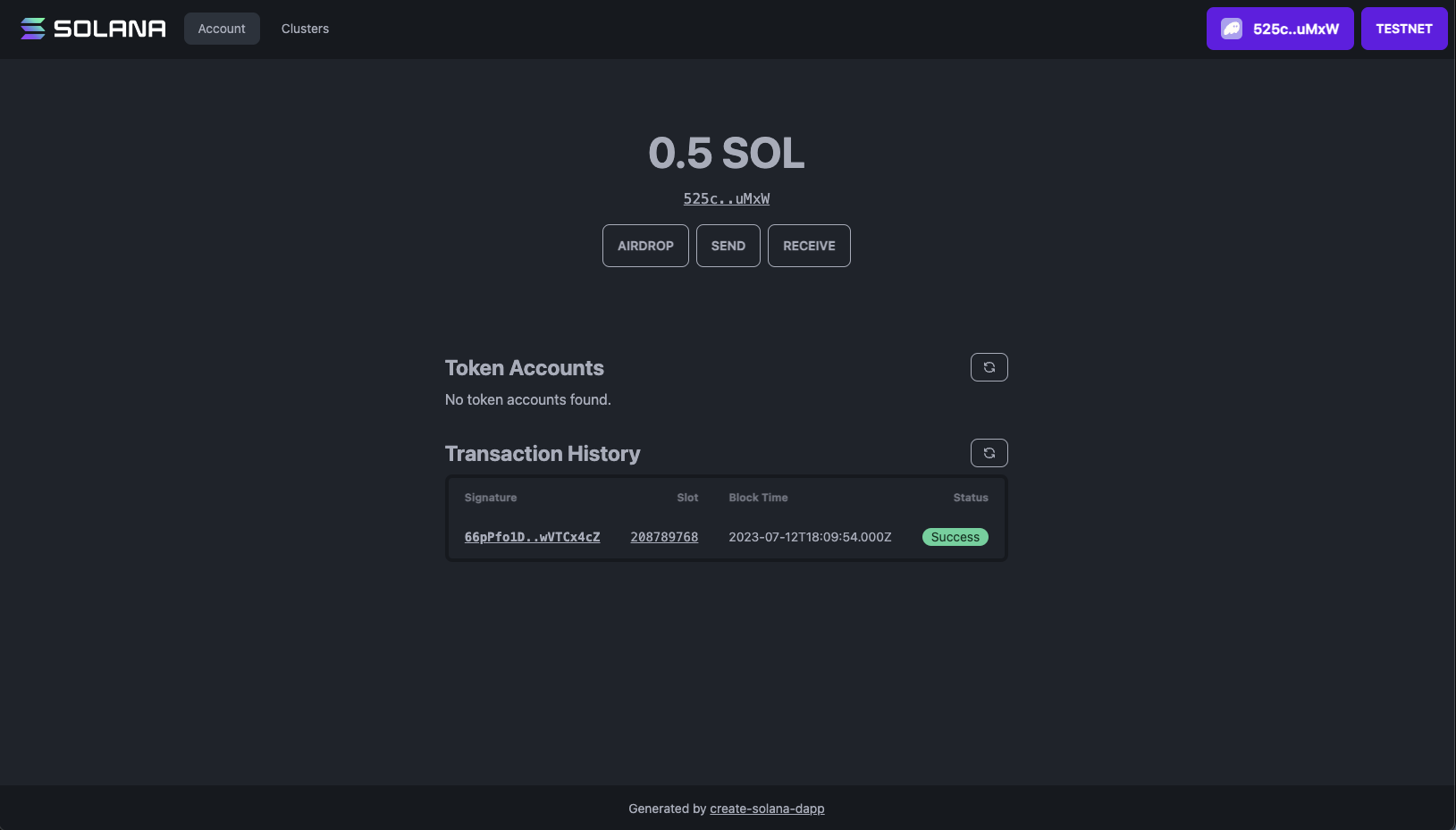Open the connected wallet menu 525c..uMxW
Screen dimensions: 1456x830
point(1280,28)
